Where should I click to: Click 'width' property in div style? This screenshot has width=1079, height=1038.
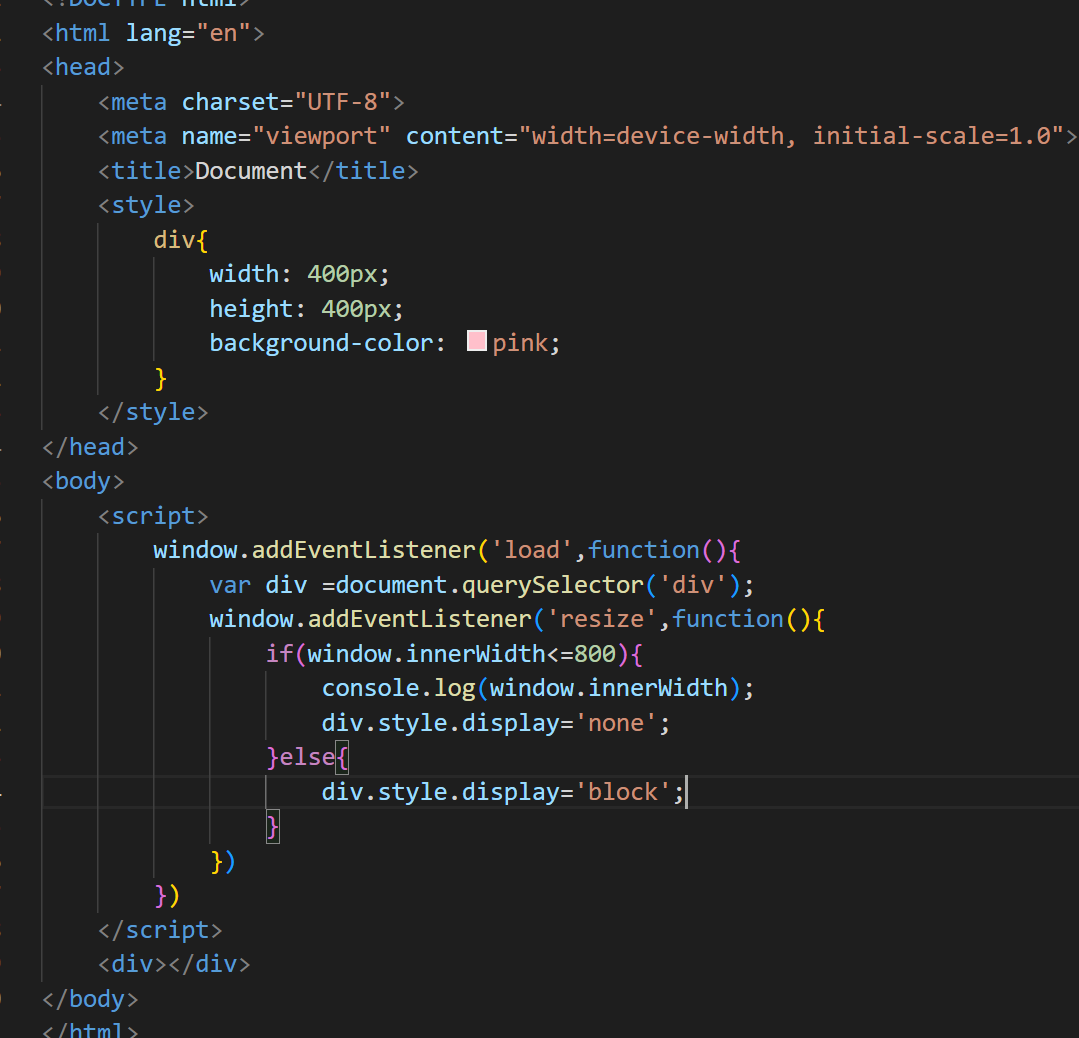(x=244, y=274)
